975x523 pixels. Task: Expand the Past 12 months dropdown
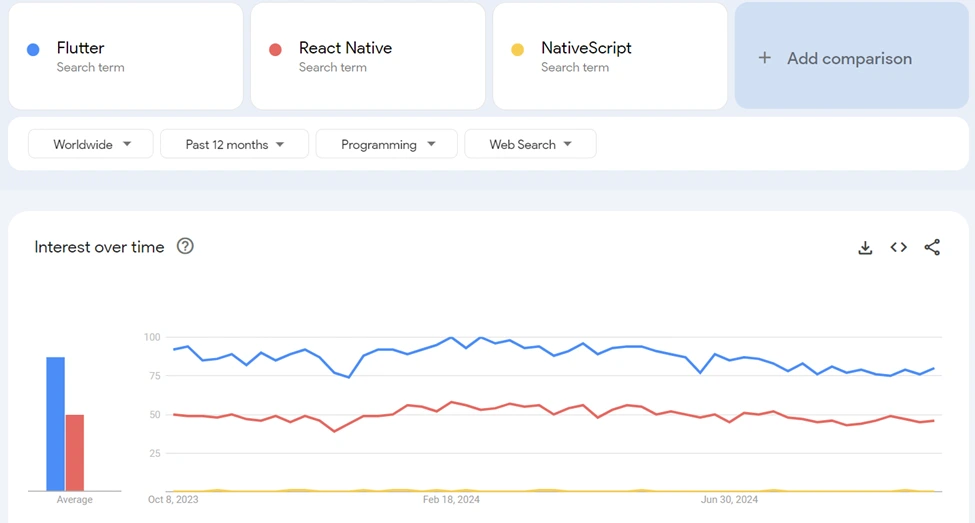[235, 144]
